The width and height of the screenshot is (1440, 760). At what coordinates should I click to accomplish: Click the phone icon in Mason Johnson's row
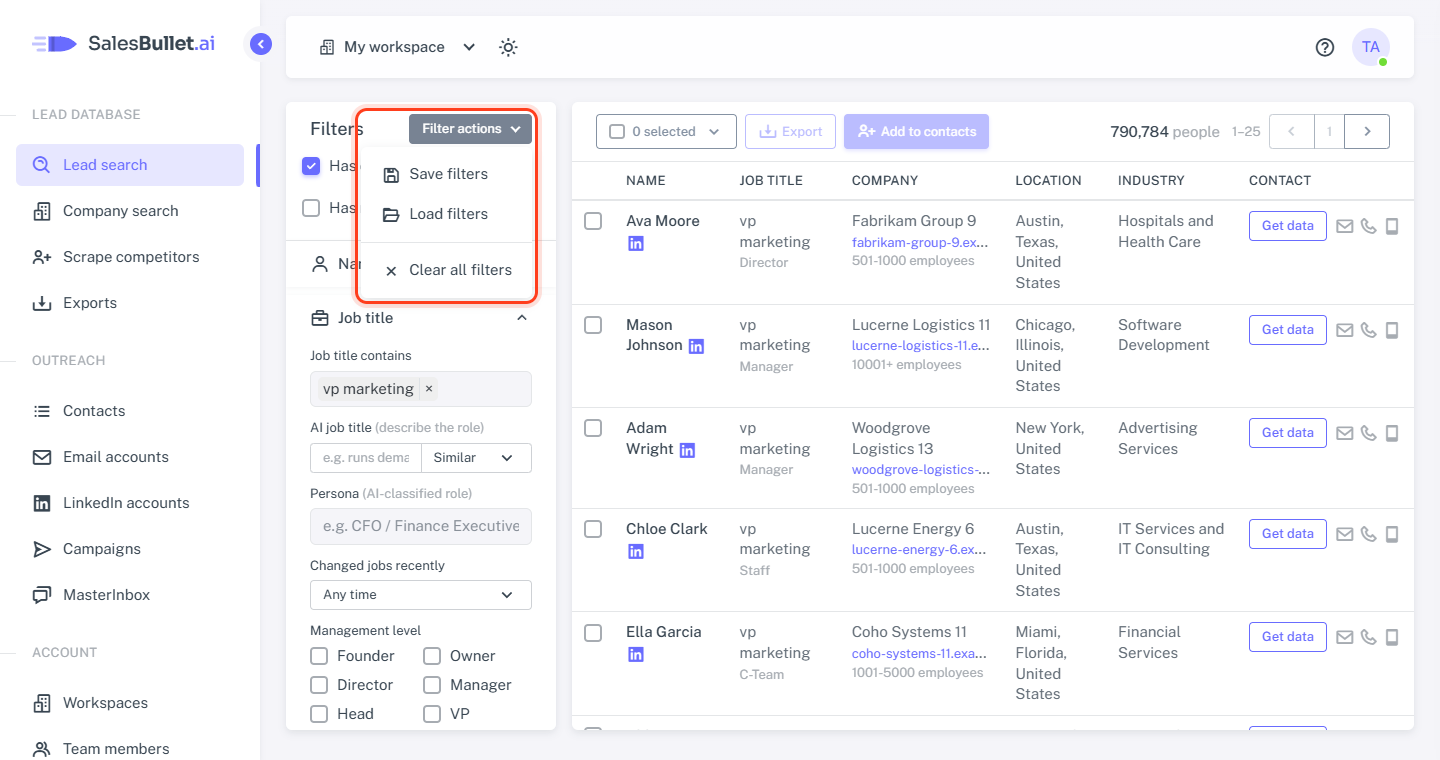(x=1369, y=330)
